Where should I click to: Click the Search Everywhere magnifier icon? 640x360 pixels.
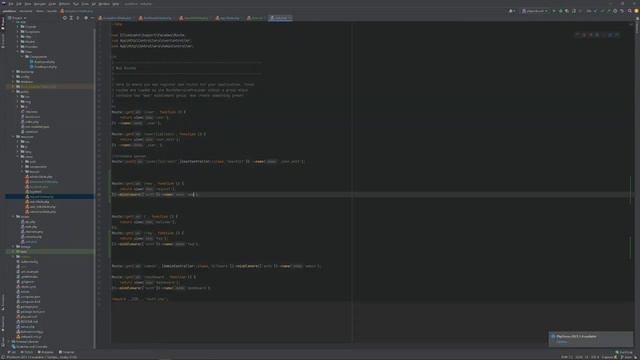(x=629, y=11)
